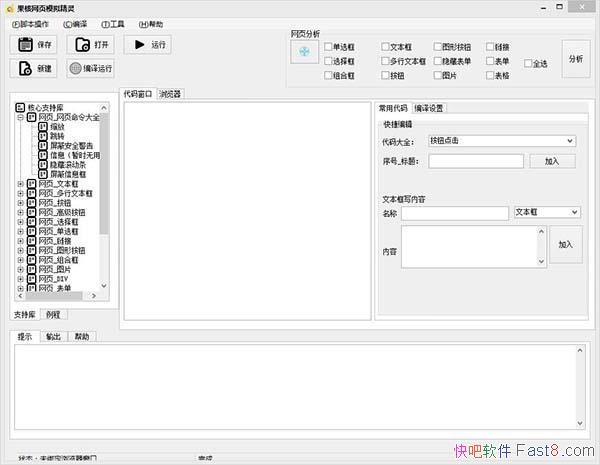Enable the 单选框 checkbox
This screenshot has width=600, height=465.
[328, 47]
